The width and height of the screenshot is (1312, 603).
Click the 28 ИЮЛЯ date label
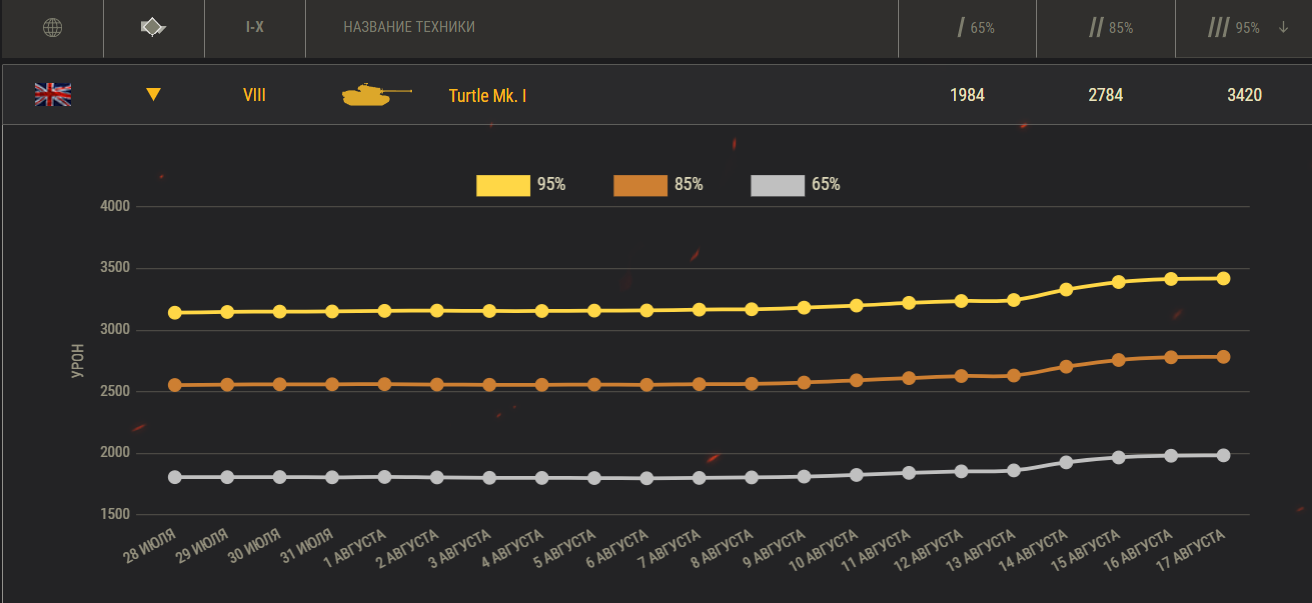151,546
